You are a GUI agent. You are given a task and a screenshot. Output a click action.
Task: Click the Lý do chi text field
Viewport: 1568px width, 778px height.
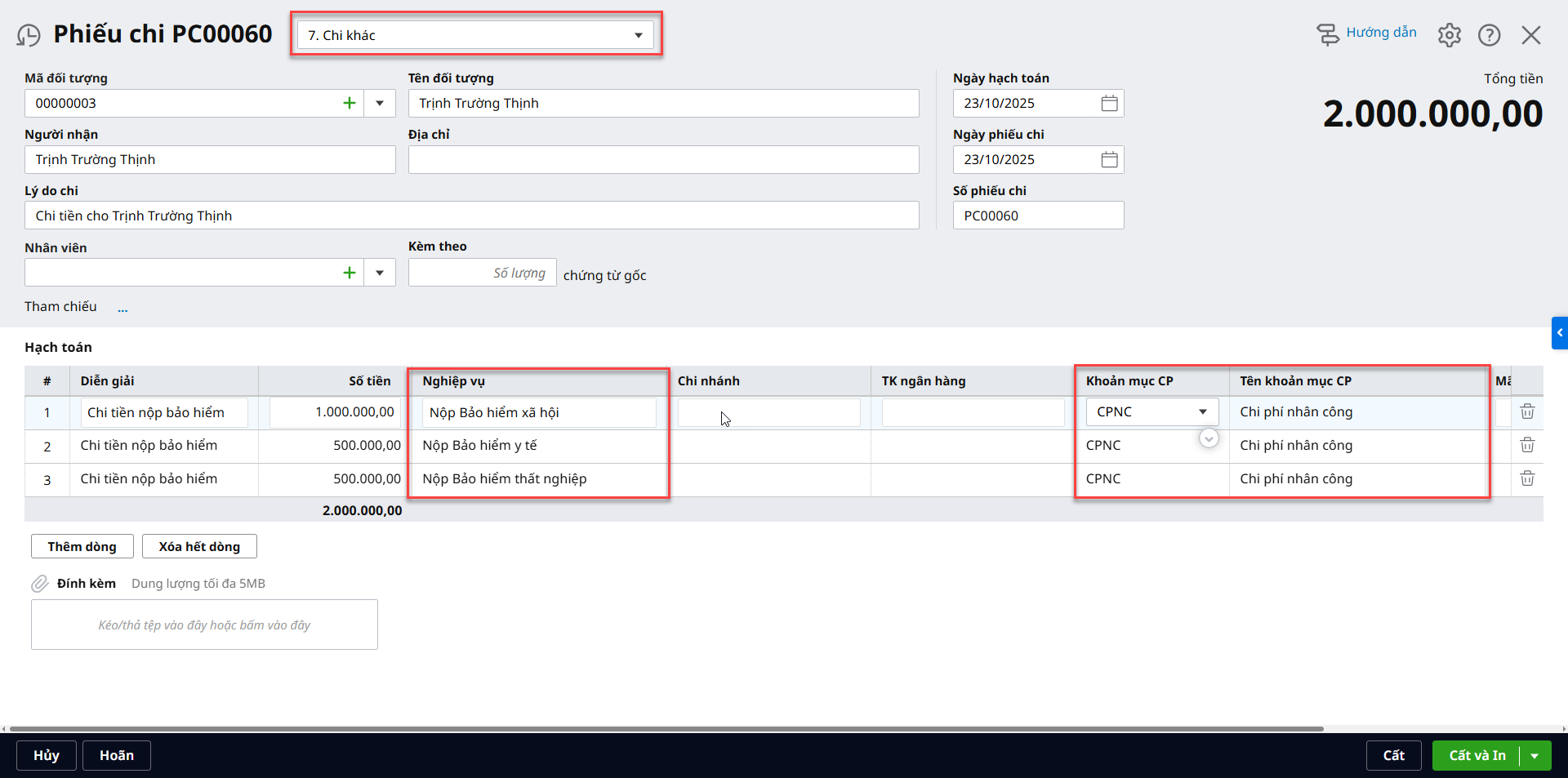tap(471, 216)
